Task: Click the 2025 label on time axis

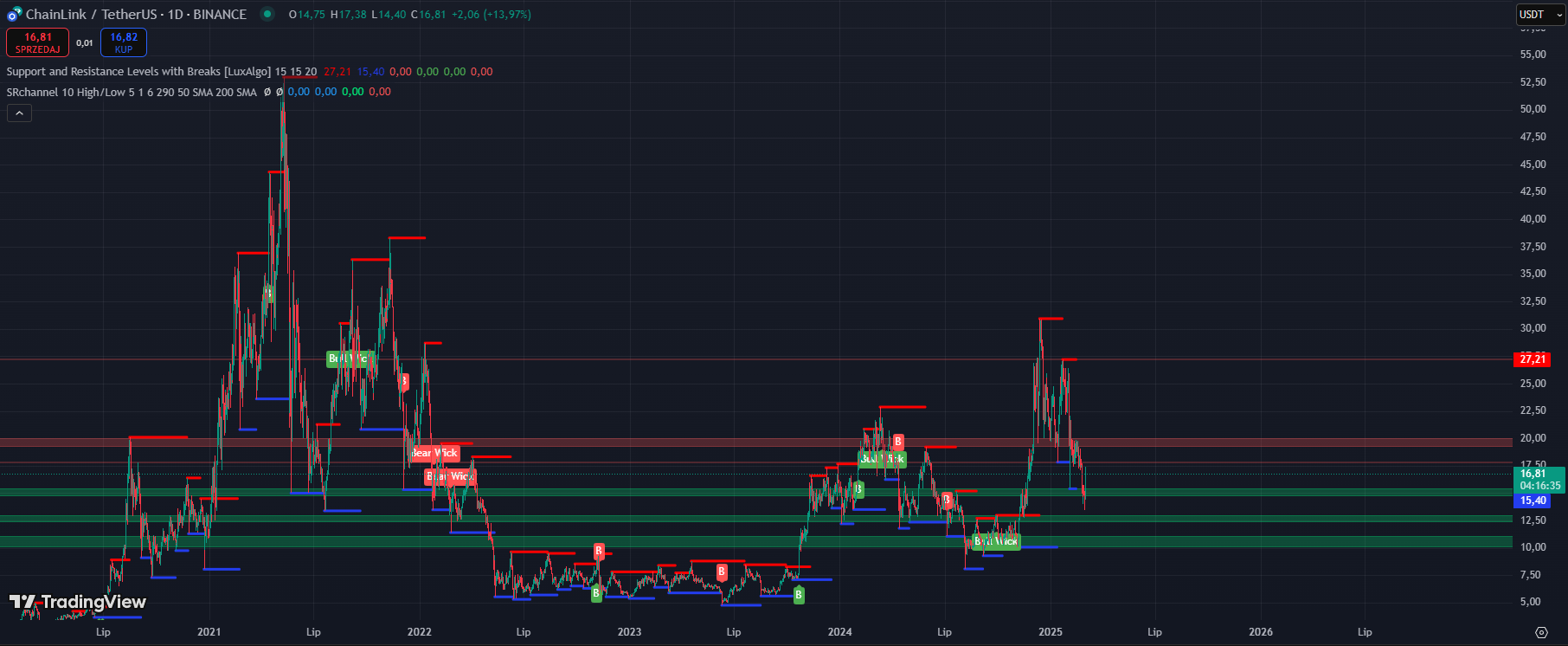Action: click(1050, 632)
